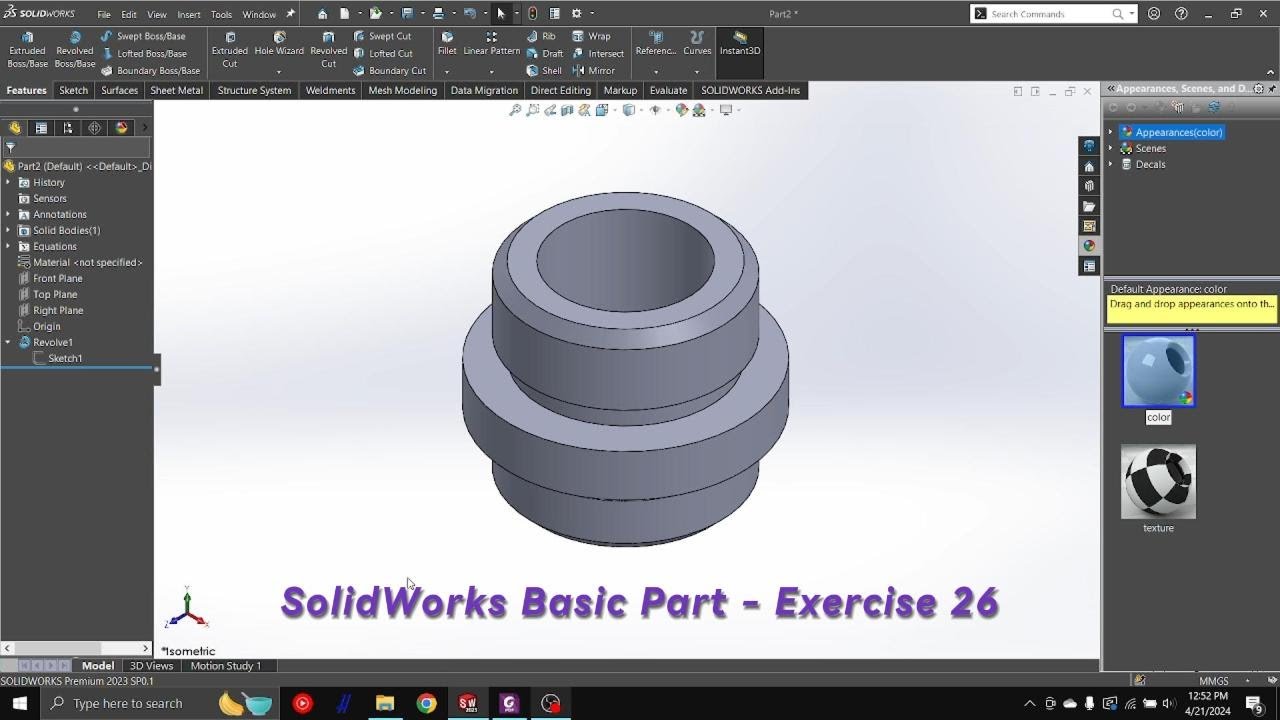This screenshot has width=1280, height=720.
Task: Open Design Library in the task pane
Action: pos(1089,186)
